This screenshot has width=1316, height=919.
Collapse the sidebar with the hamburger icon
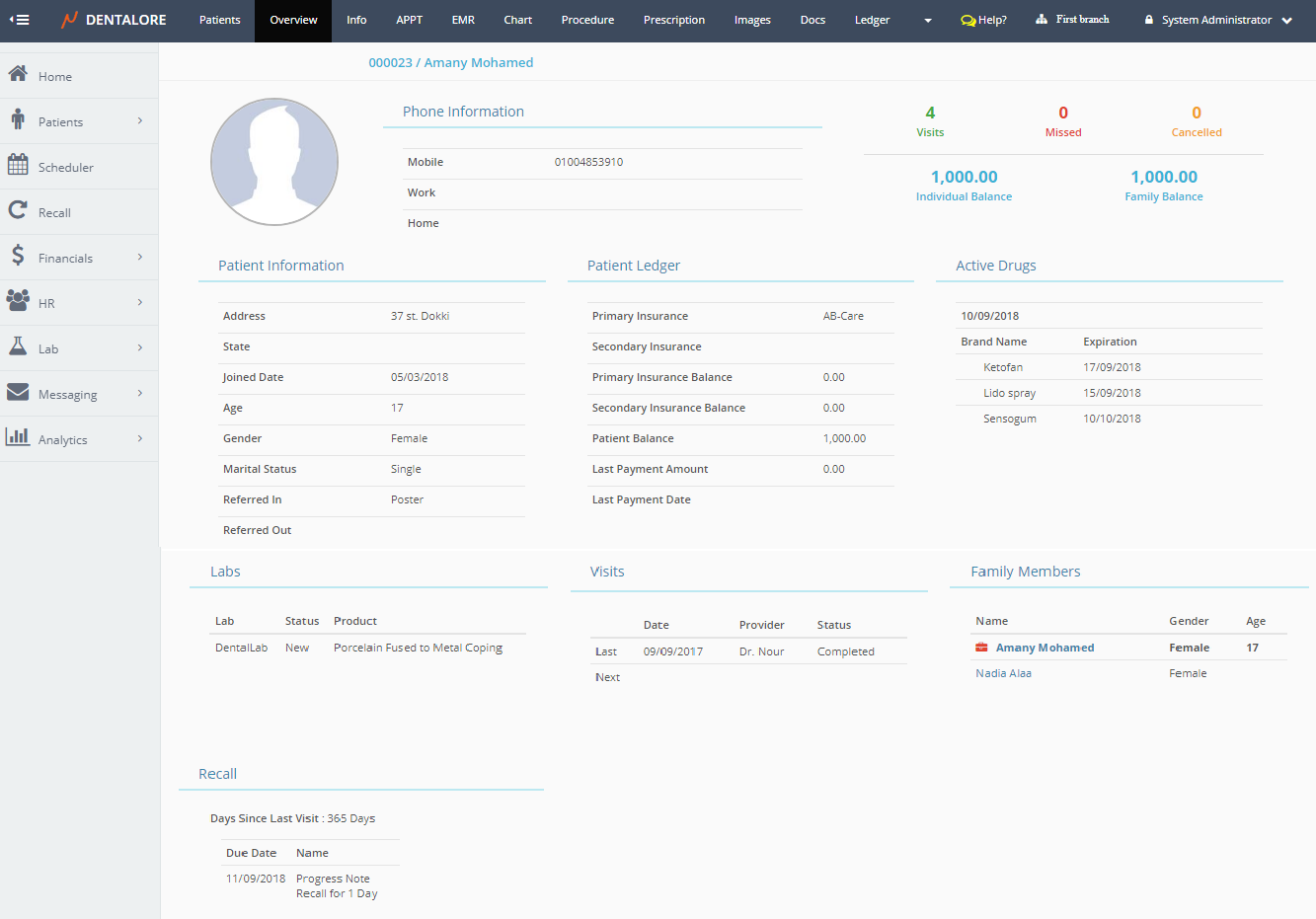pos(19,20)
